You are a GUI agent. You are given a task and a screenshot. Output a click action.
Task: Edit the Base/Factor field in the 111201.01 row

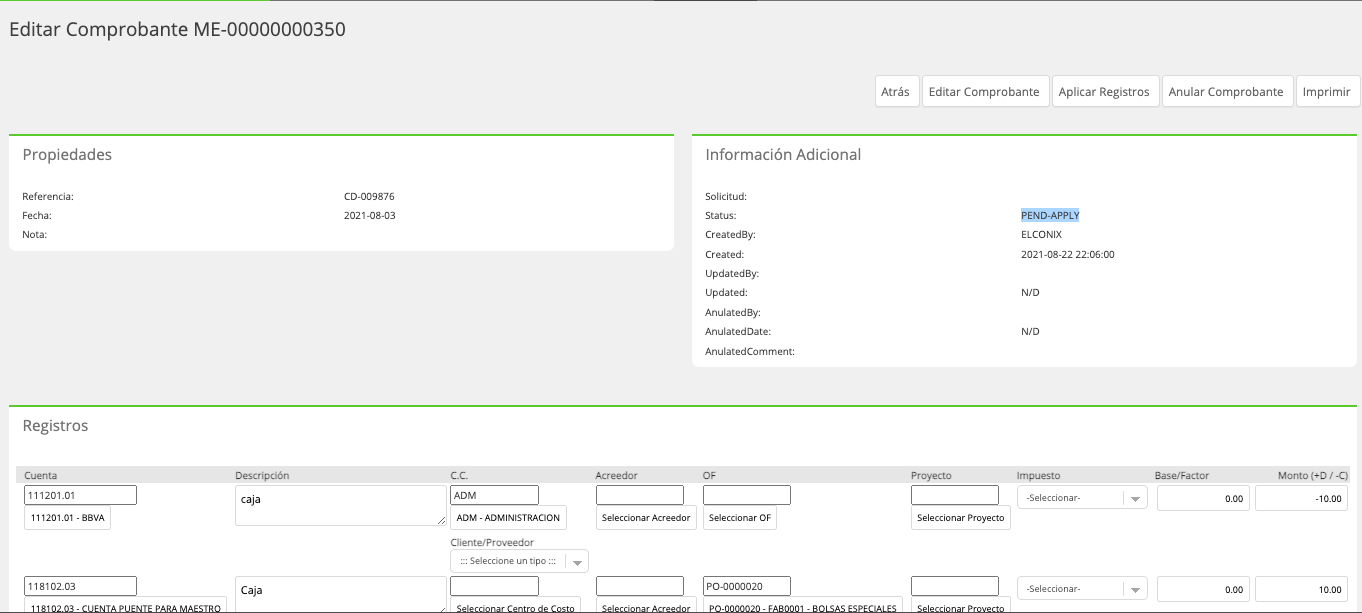pyautogui.click(x=1203, y=498)
